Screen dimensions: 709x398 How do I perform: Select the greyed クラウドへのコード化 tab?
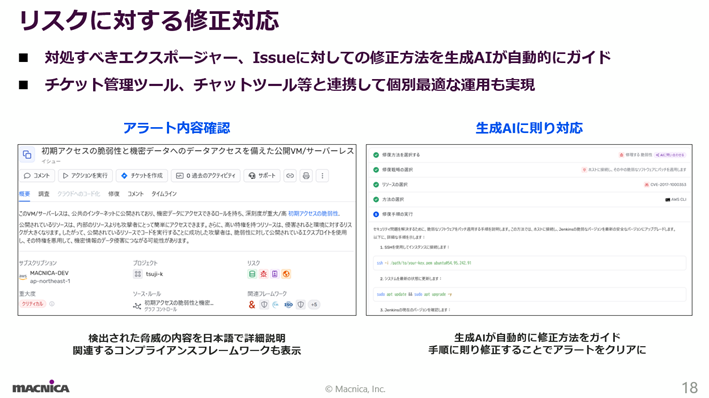pyautogui.click(x=79, y=194)
